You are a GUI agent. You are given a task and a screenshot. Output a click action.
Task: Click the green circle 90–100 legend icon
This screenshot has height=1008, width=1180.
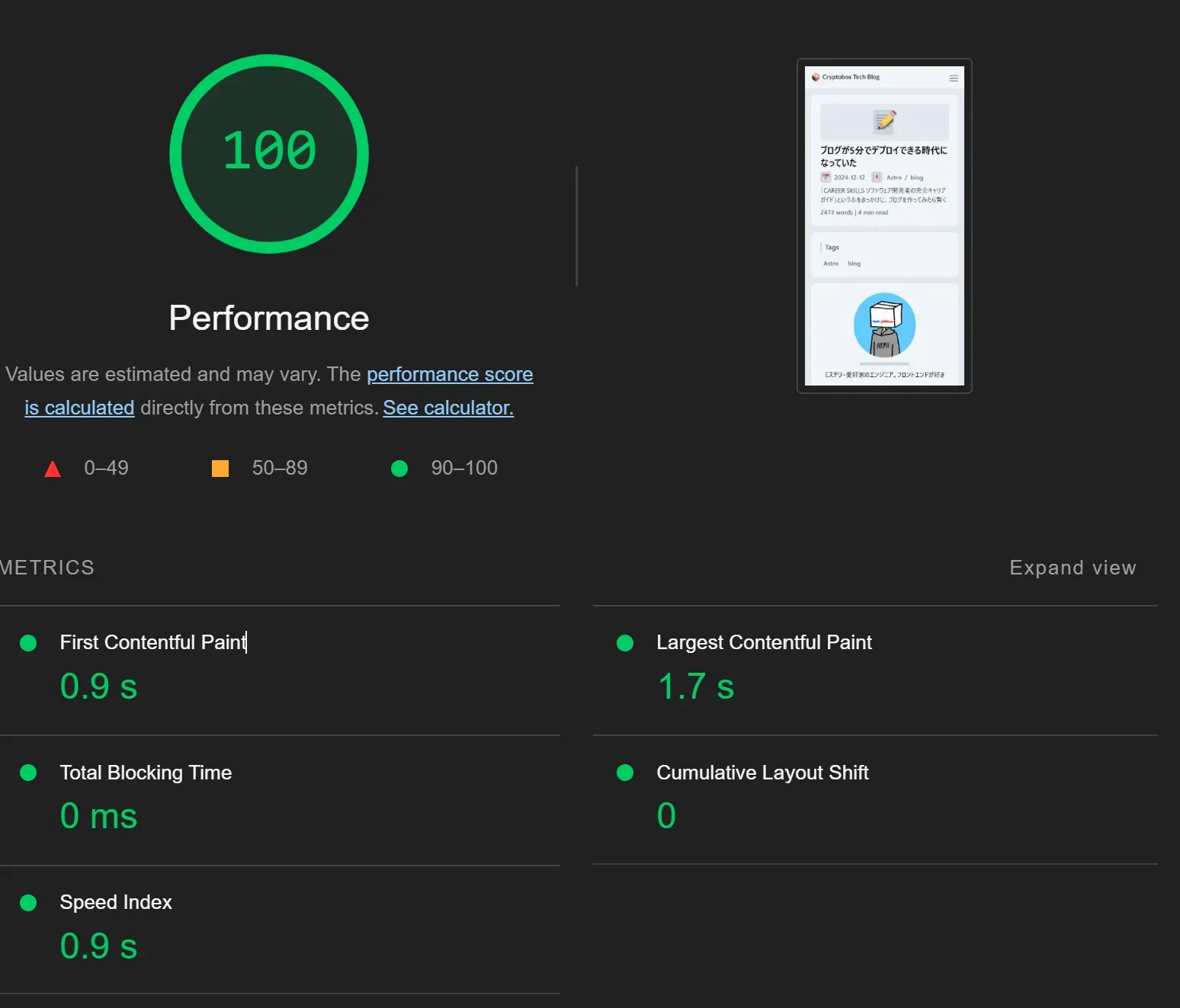399,469
